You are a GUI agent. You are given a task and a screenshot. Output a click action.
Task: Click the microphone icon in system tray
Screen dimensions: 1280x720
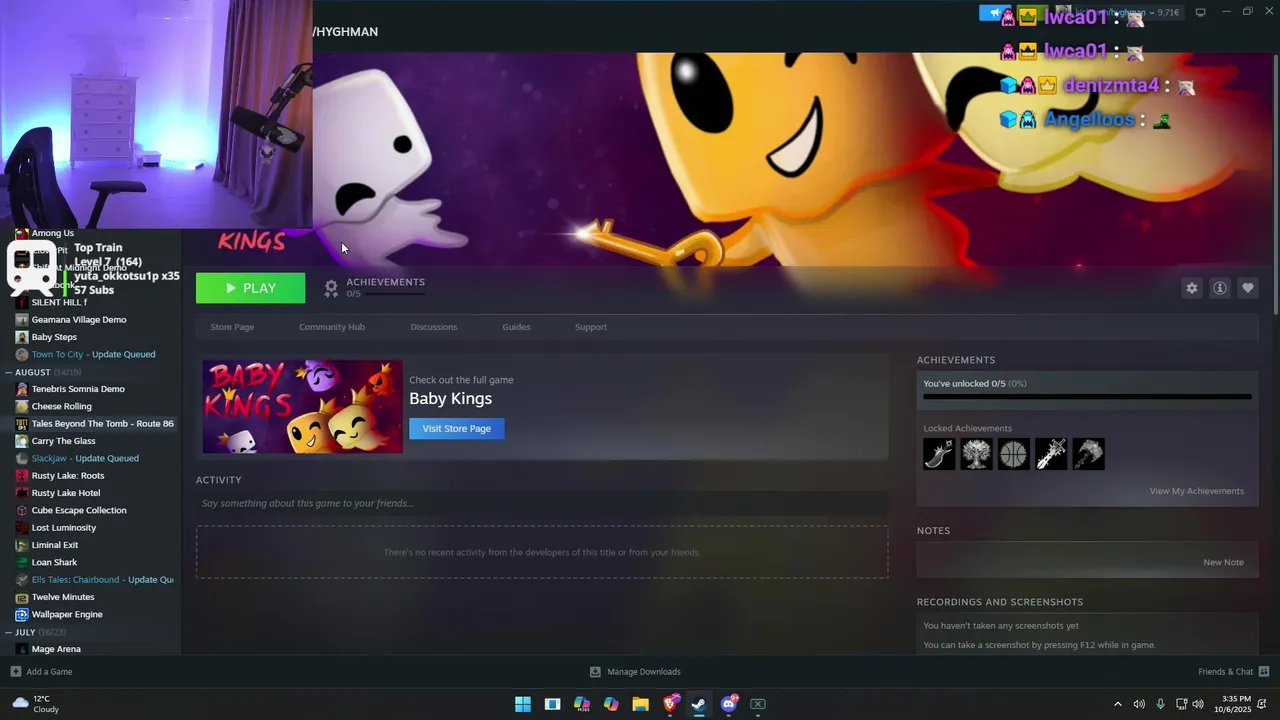pyautogui.click(x=1160, y=704)
